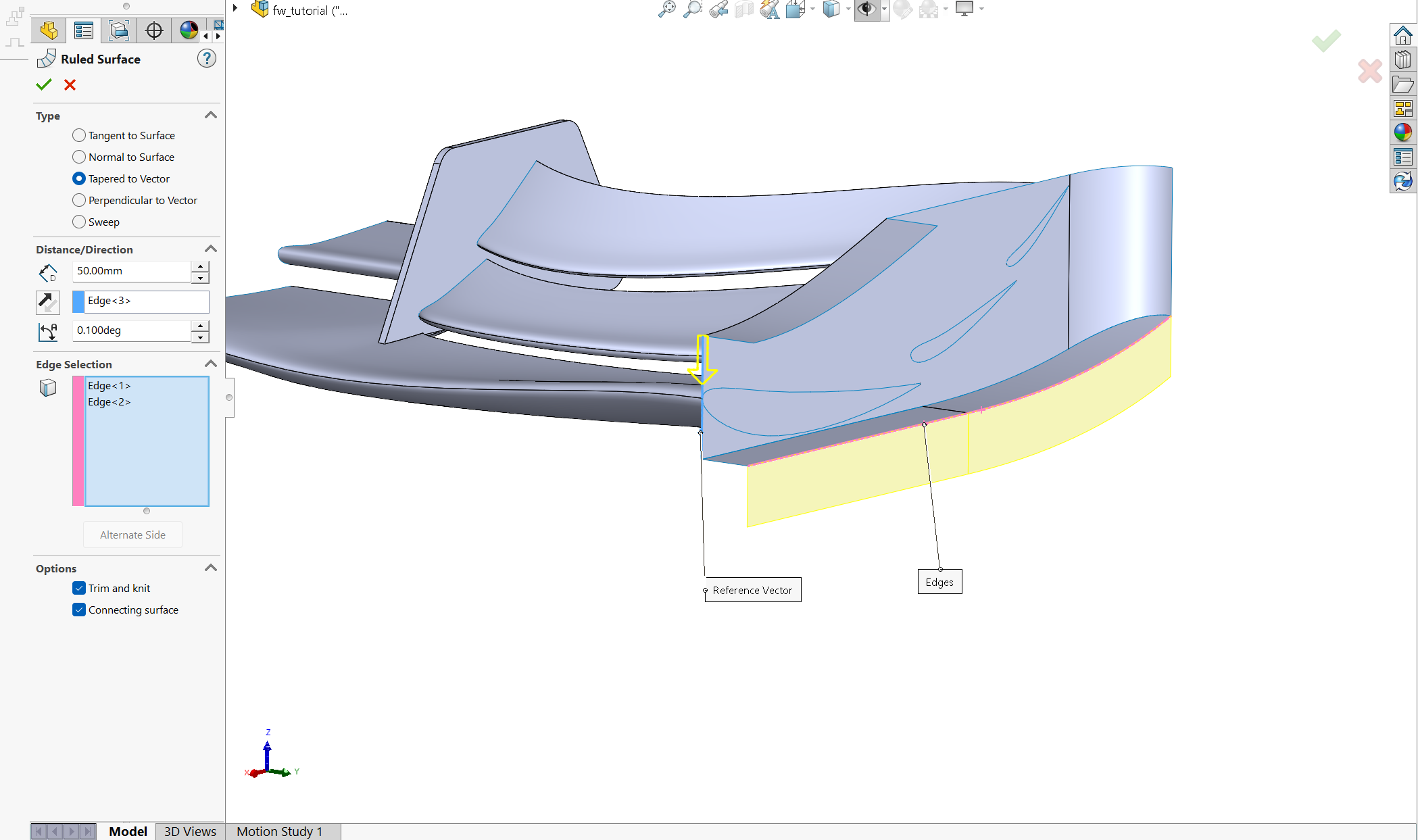Screen dimensions: 1418x840
Task: Select the Perpendicular to Vector radio option
Action: (x=79, y=200)
